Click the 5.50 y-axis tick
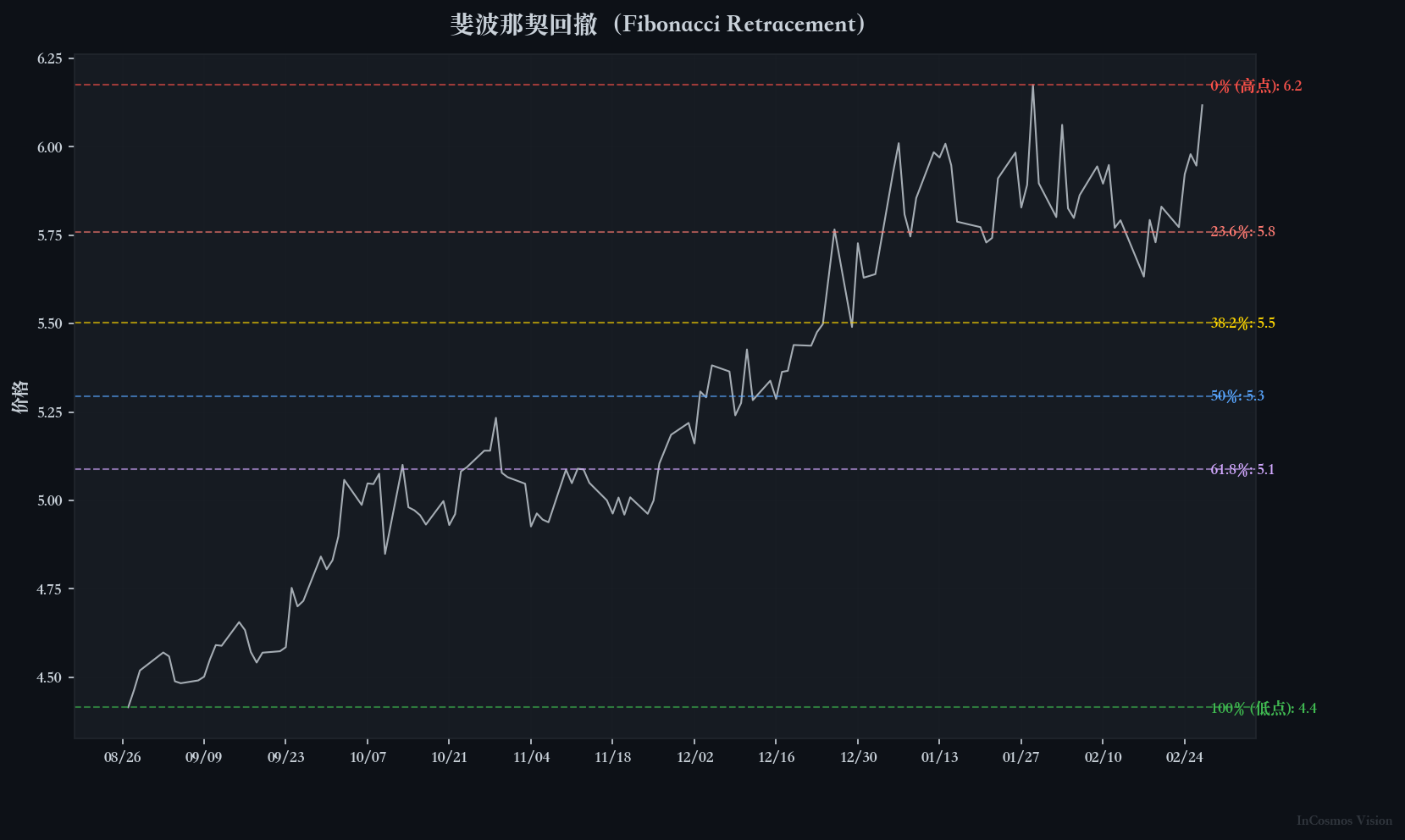This screenshot has width=1405, height=840. (50, 323)
